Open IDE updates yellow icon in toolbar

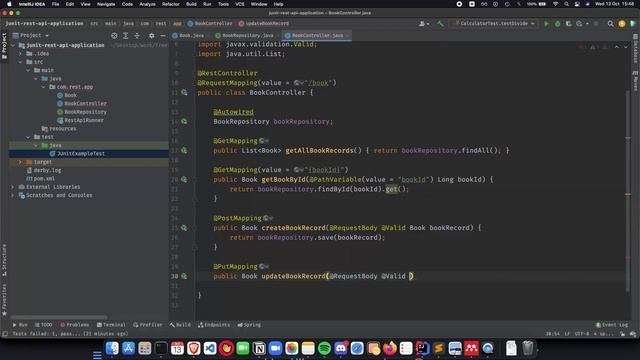coord(622,24)
